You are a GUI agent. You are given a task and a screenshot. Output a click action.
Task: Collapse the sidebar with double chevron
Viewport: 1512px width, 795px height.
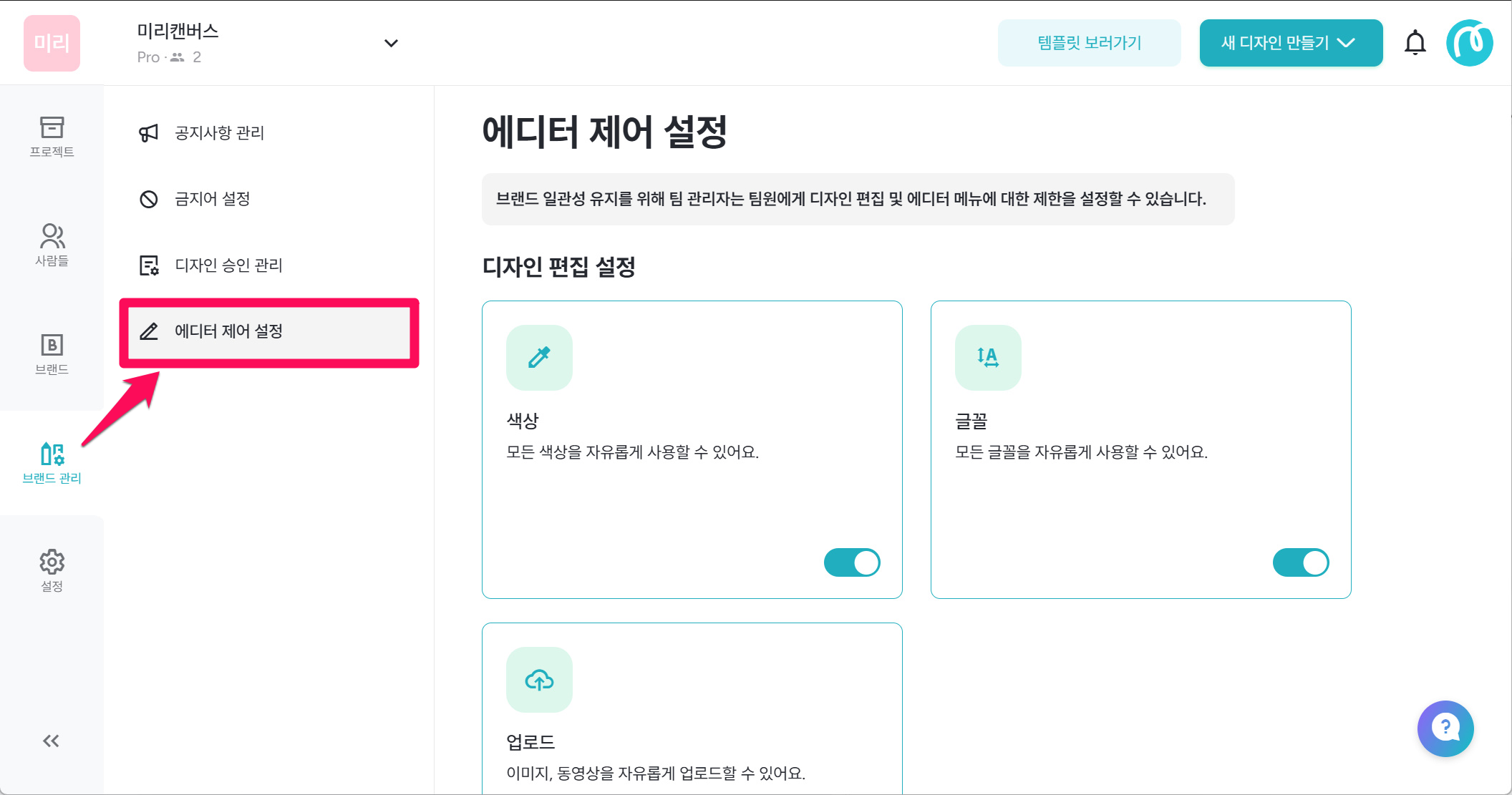point(51,741)
